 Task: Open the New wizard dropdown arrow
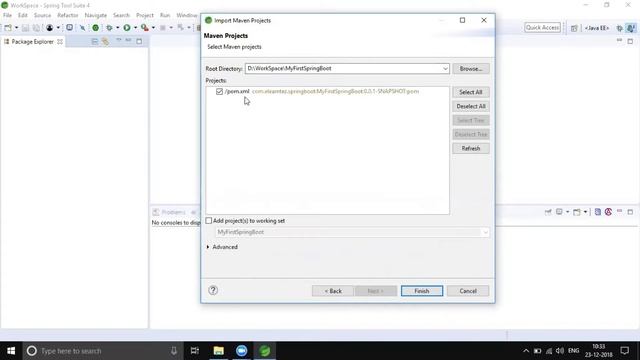(x=16, y=28)
